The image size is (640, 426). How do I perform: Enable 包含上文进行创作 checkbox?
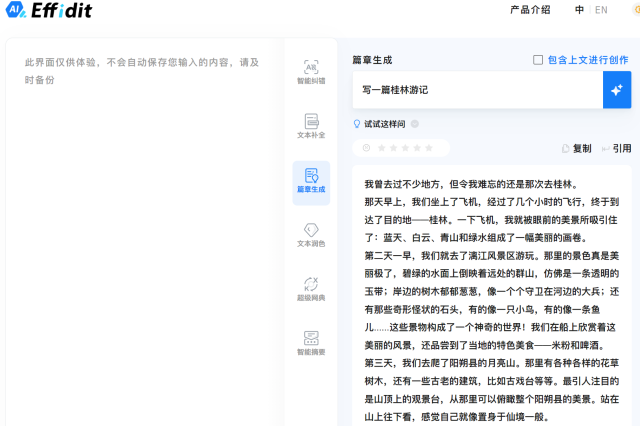pyautogui.click(x=538, y=60)
